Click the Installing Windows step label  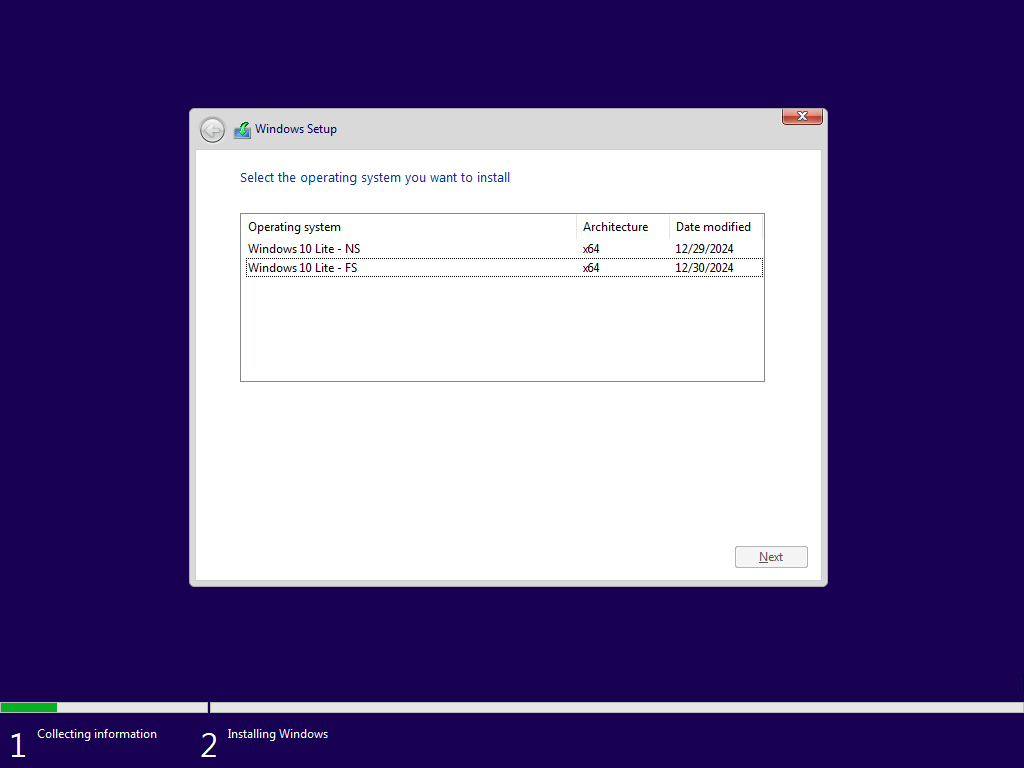tap(277, 734)
